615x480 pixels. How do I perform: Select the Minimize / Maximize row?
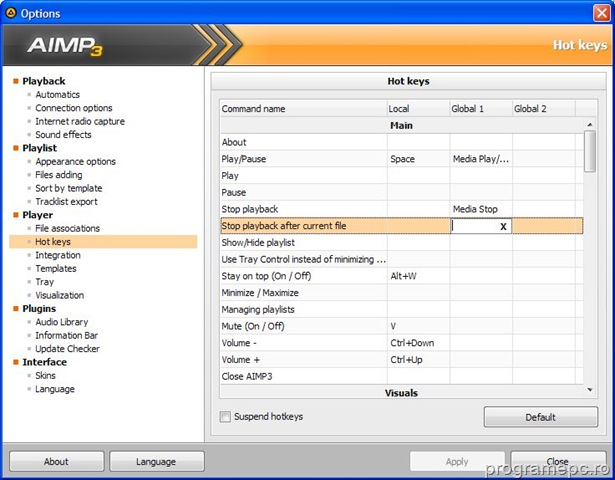[x=402, y=293]
